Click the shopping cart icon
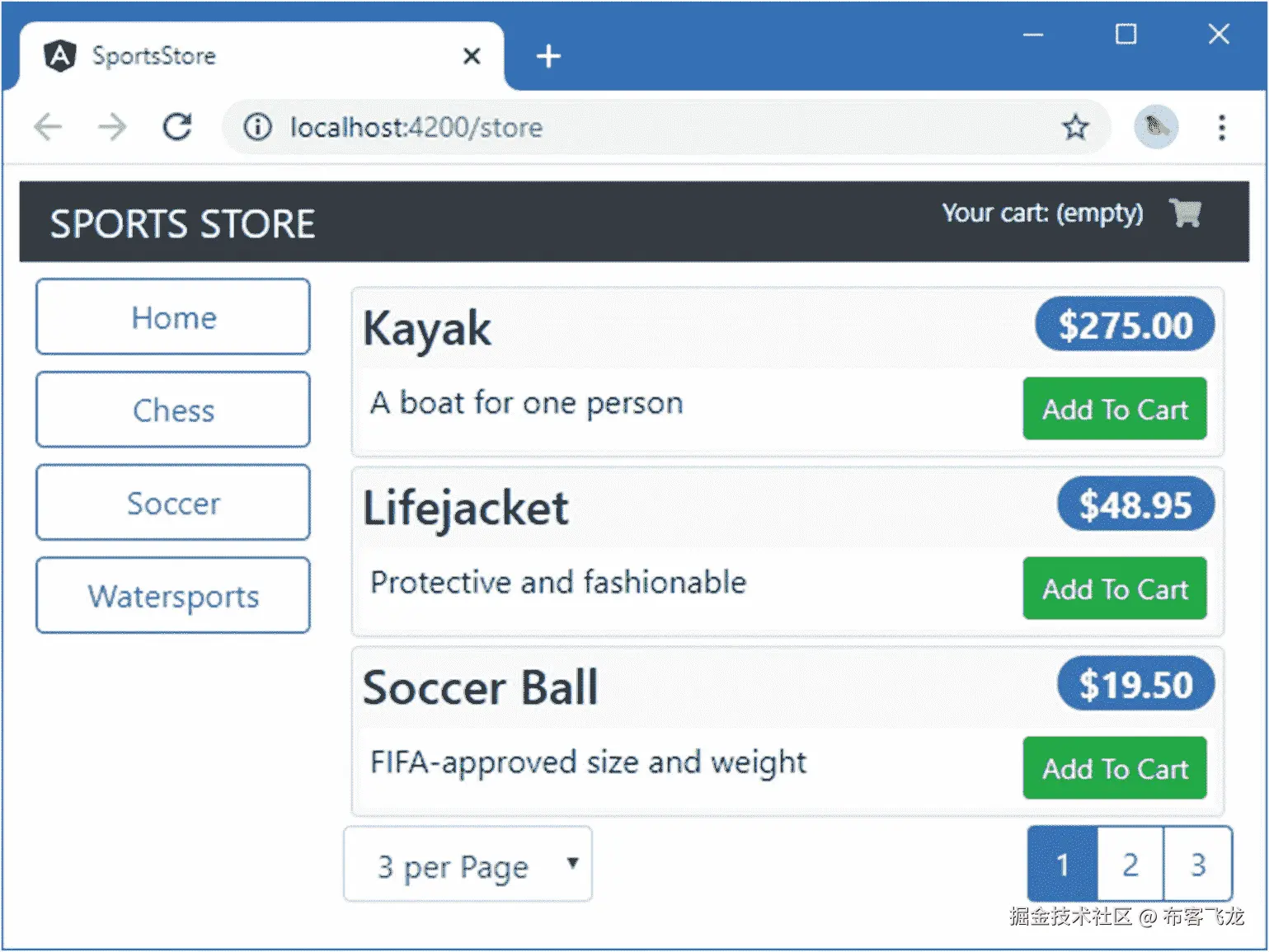1269x952 pixels. [1185, 213]
